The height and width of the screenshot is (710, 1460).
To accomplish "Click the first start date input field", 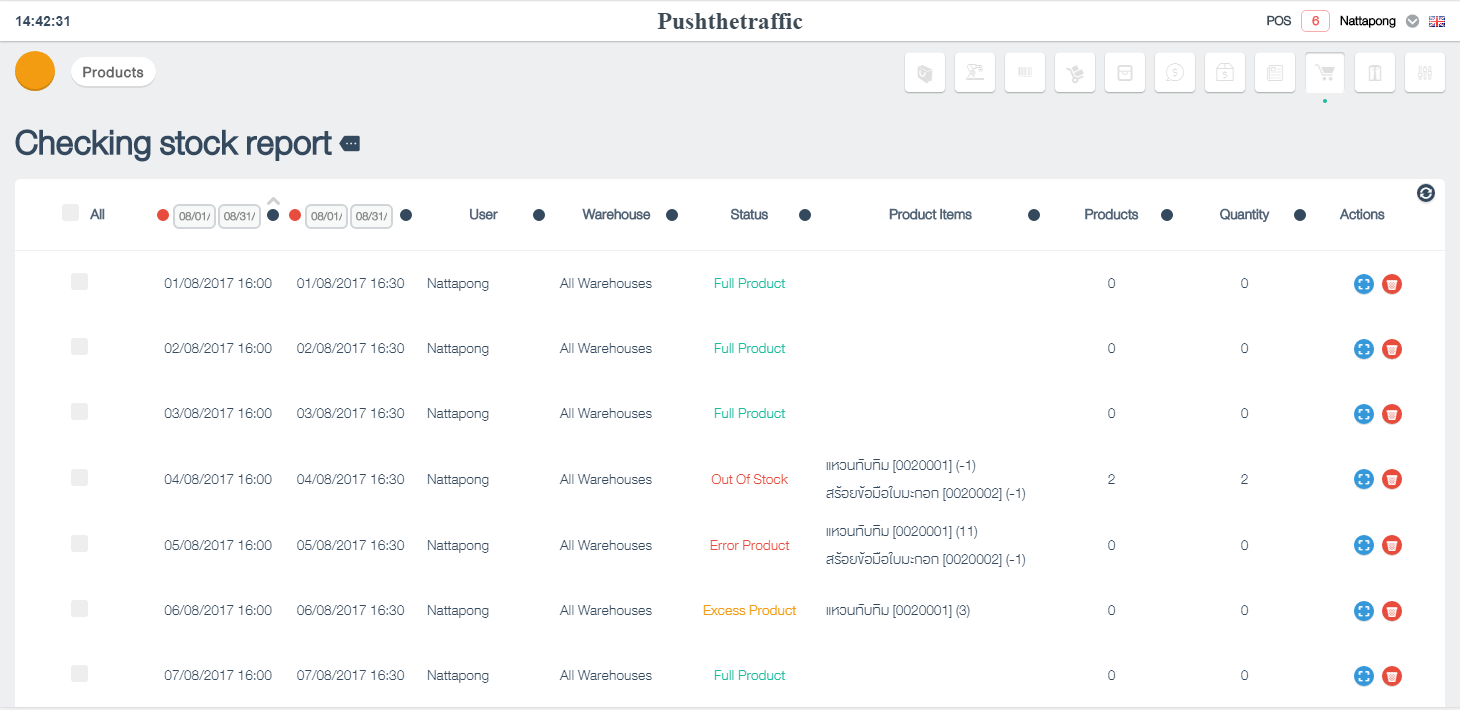I will 194,216.
